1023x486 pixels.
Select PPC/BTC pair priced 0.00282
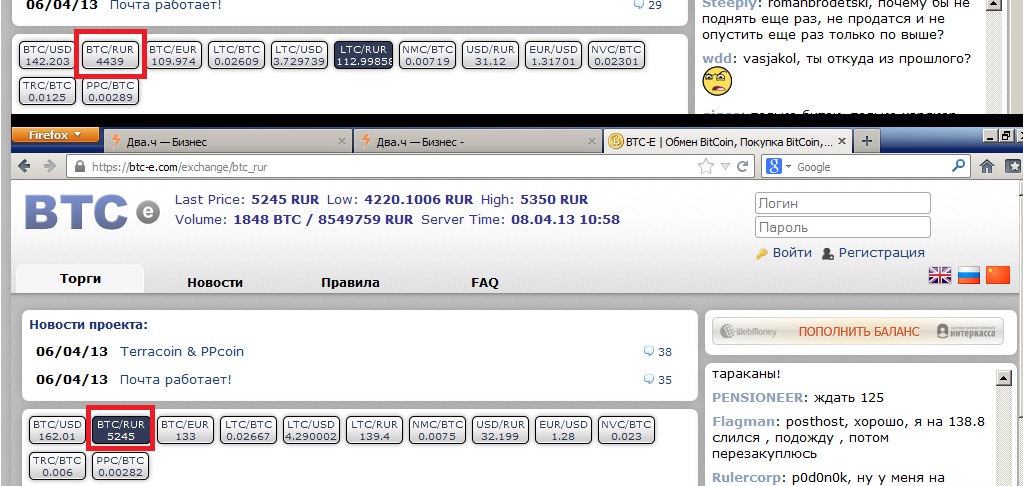[121, 466]
